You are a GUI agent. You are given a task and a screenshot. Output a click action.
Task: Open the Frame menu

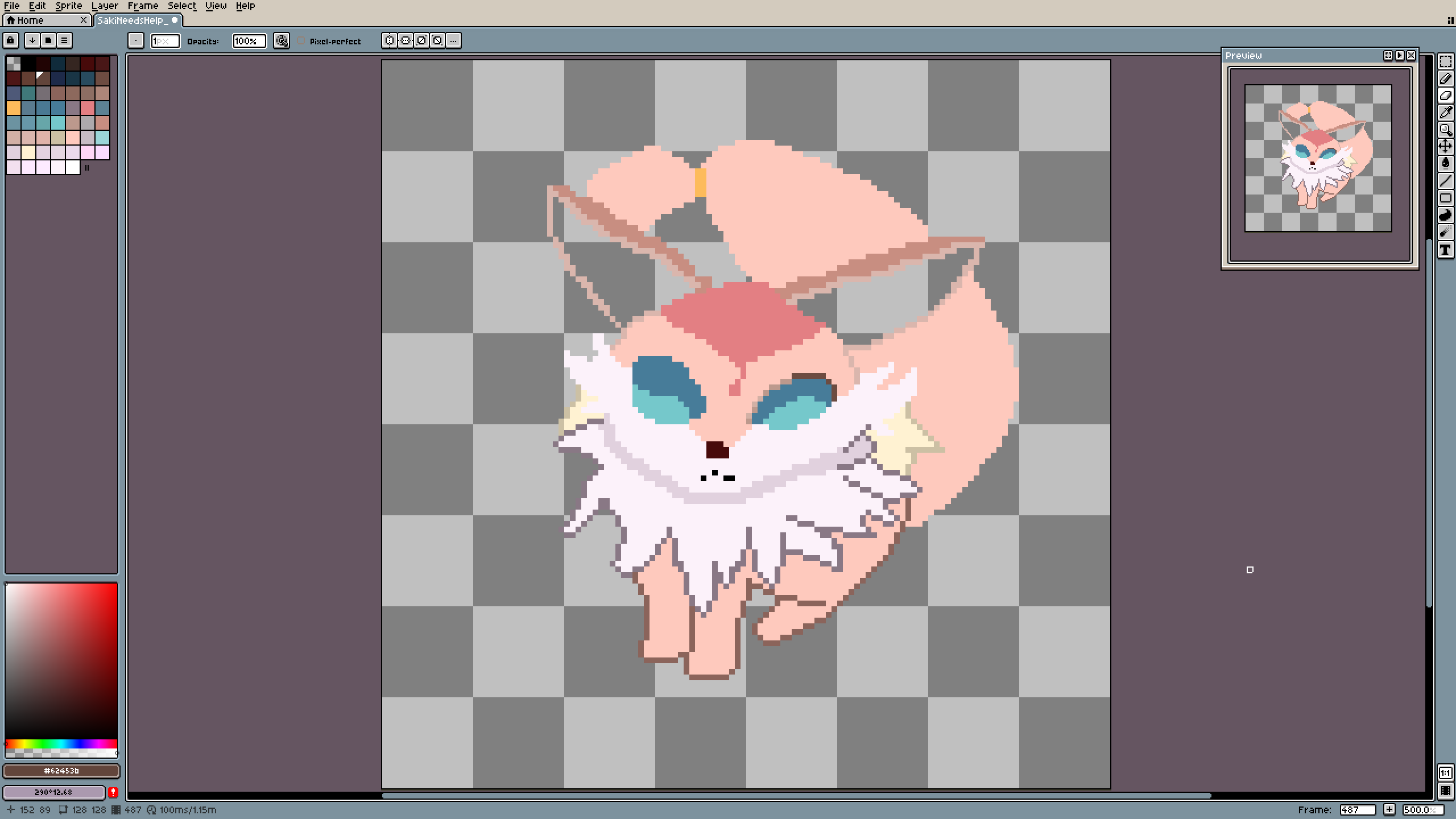coord(143,6)
